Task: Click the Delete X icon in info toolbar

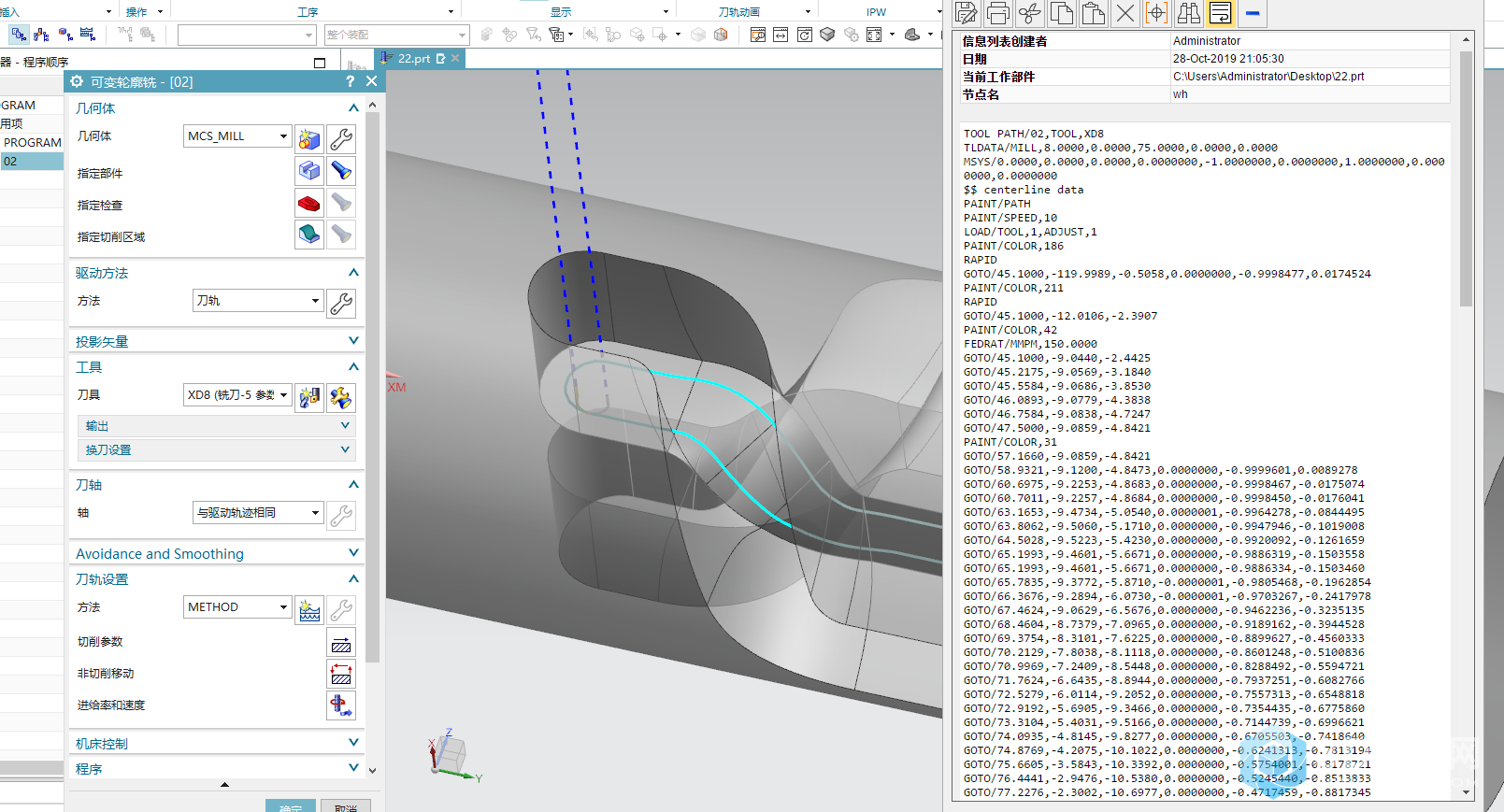Action: point(1125,13)
